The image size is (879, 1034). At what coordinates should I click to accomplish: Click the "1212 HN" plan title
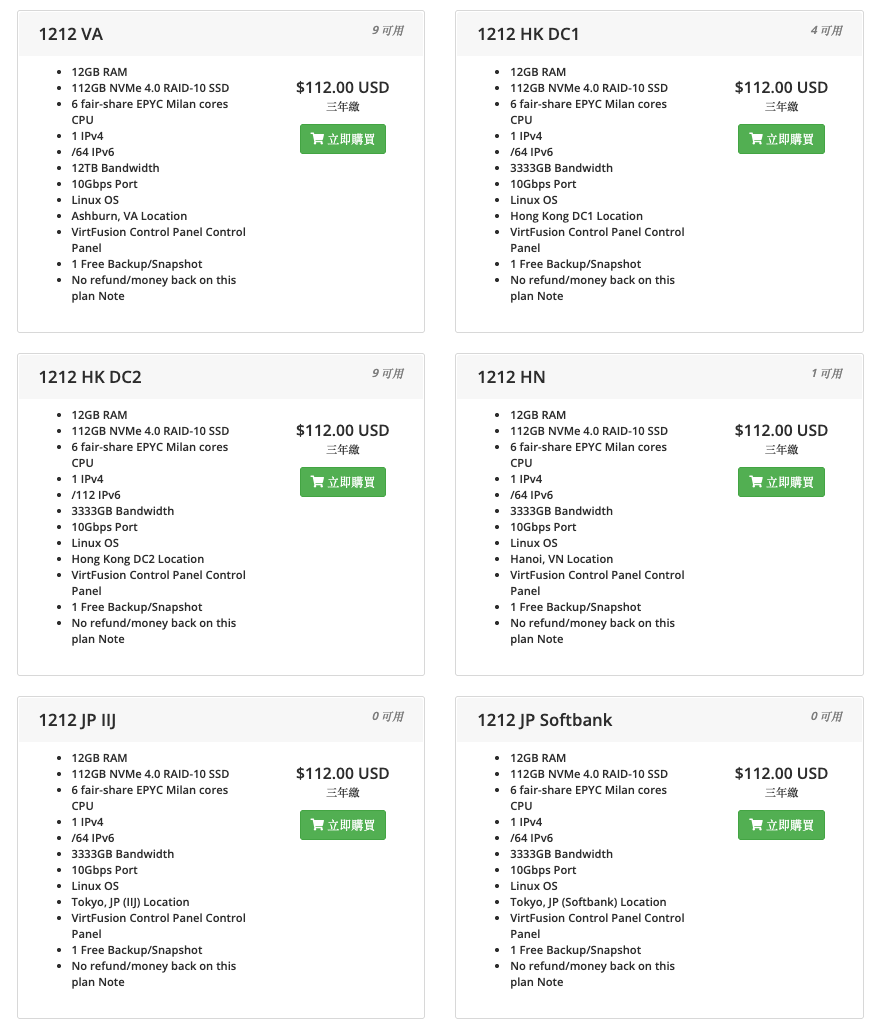pyautogui.click(x=511, y=377)
